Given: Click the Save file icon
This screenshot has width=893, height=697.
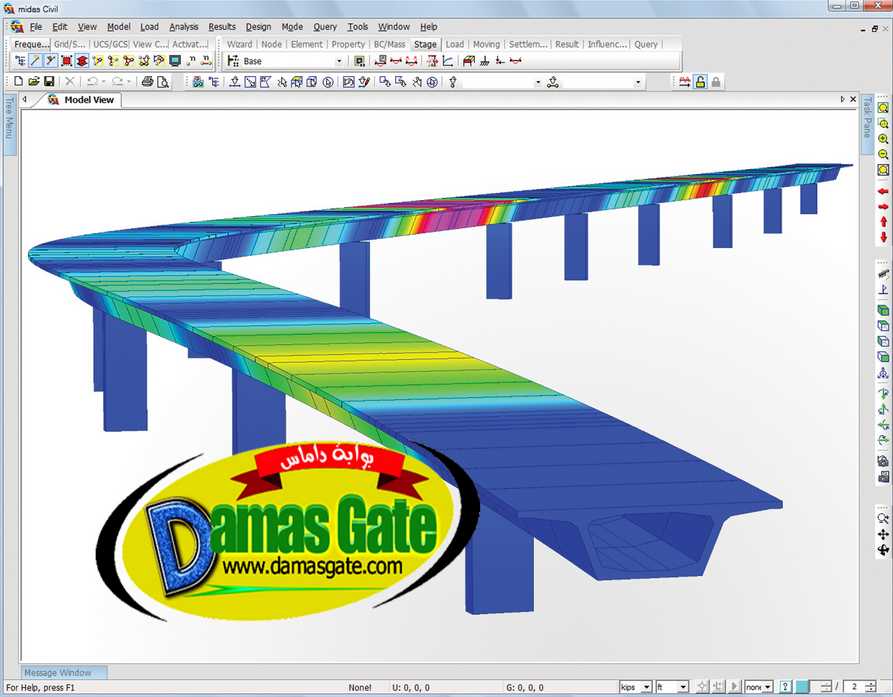Looking at the screenshot, I should pos(49,82).
